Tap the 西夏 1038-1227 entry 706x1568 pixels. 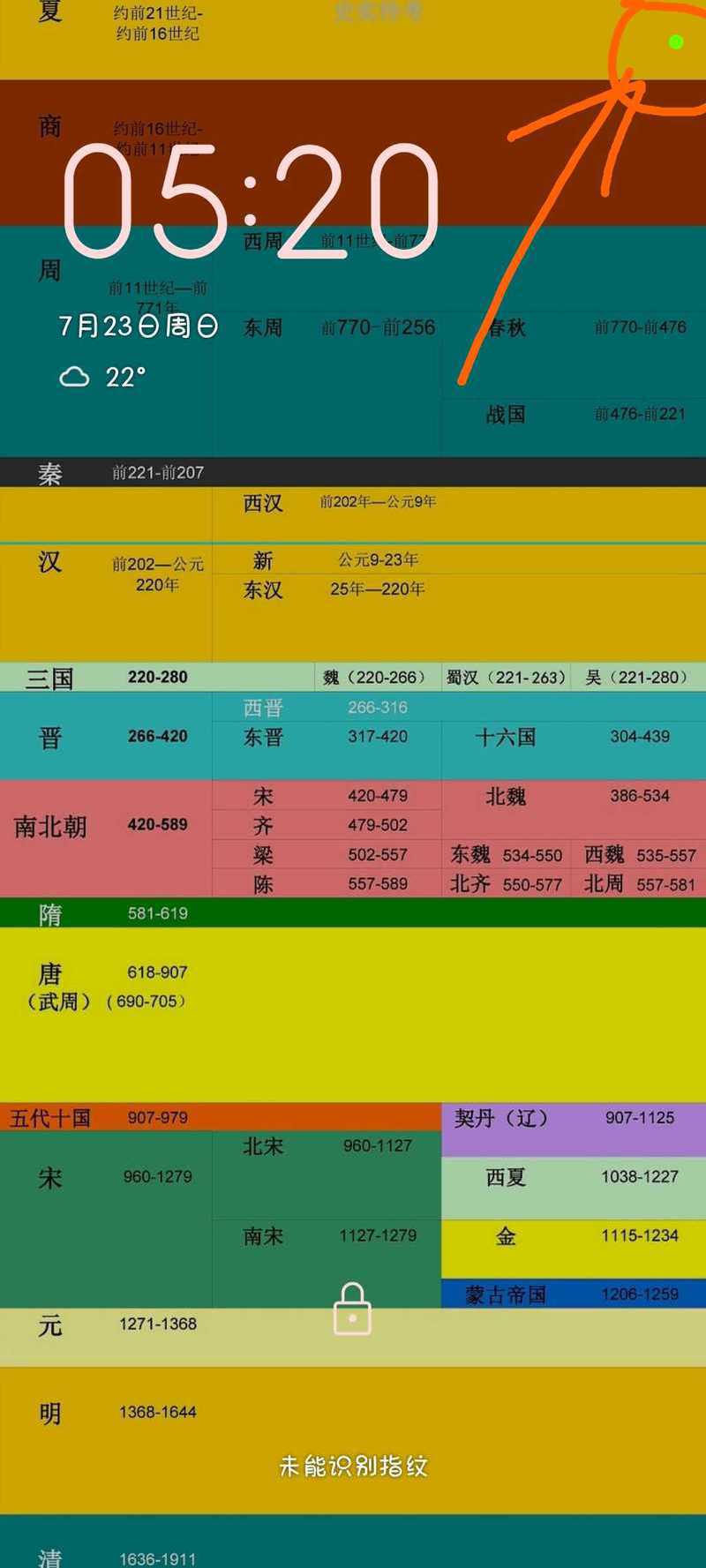click(x=573, y=1177)
